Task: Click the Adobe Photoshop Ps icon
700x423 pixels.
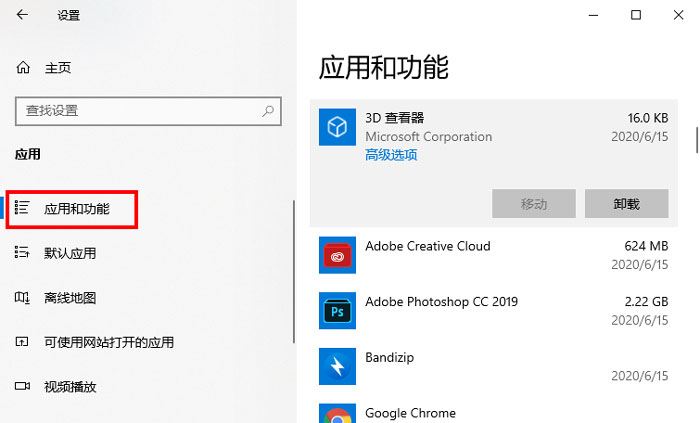Action: coord(337,311)
